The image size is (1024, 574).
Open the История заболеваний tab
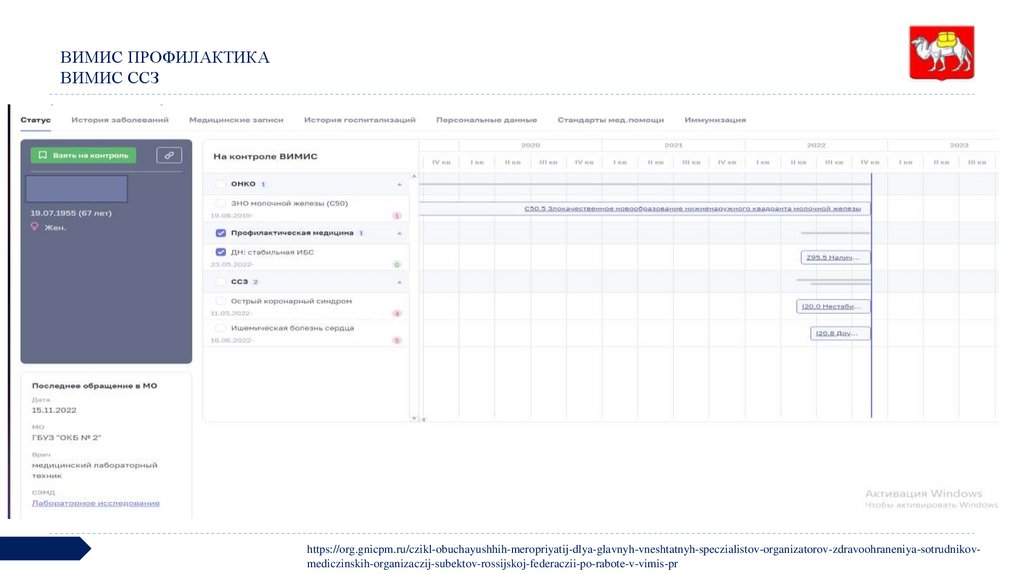[120, 120]
